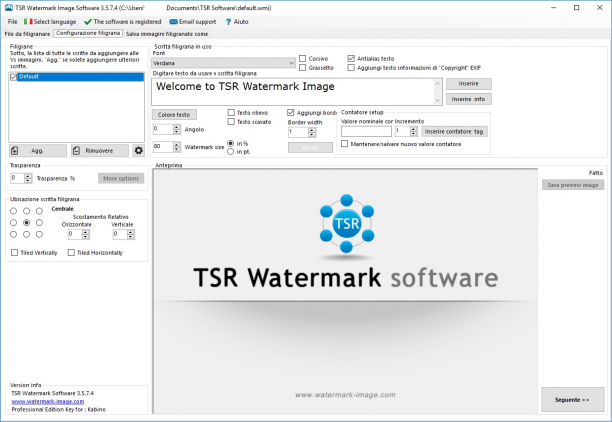Screen dimensions: 612x422
Task: Click the Trasparenza percentage stepper arrows
Action: point(28,178)
